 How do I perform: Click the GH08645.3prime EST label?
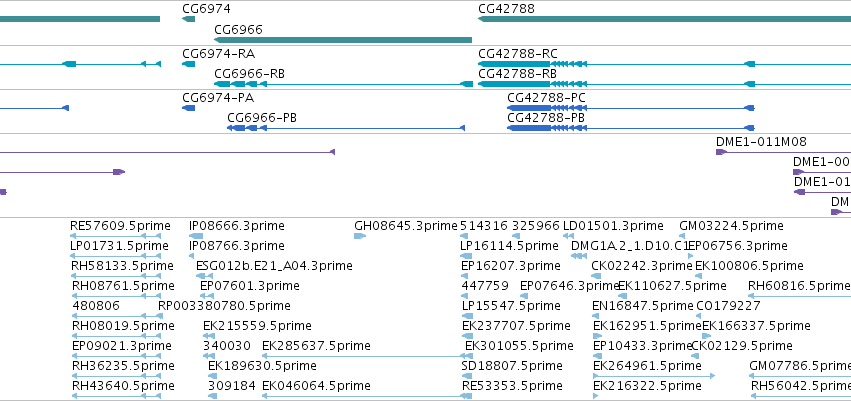tap(406, 226)
